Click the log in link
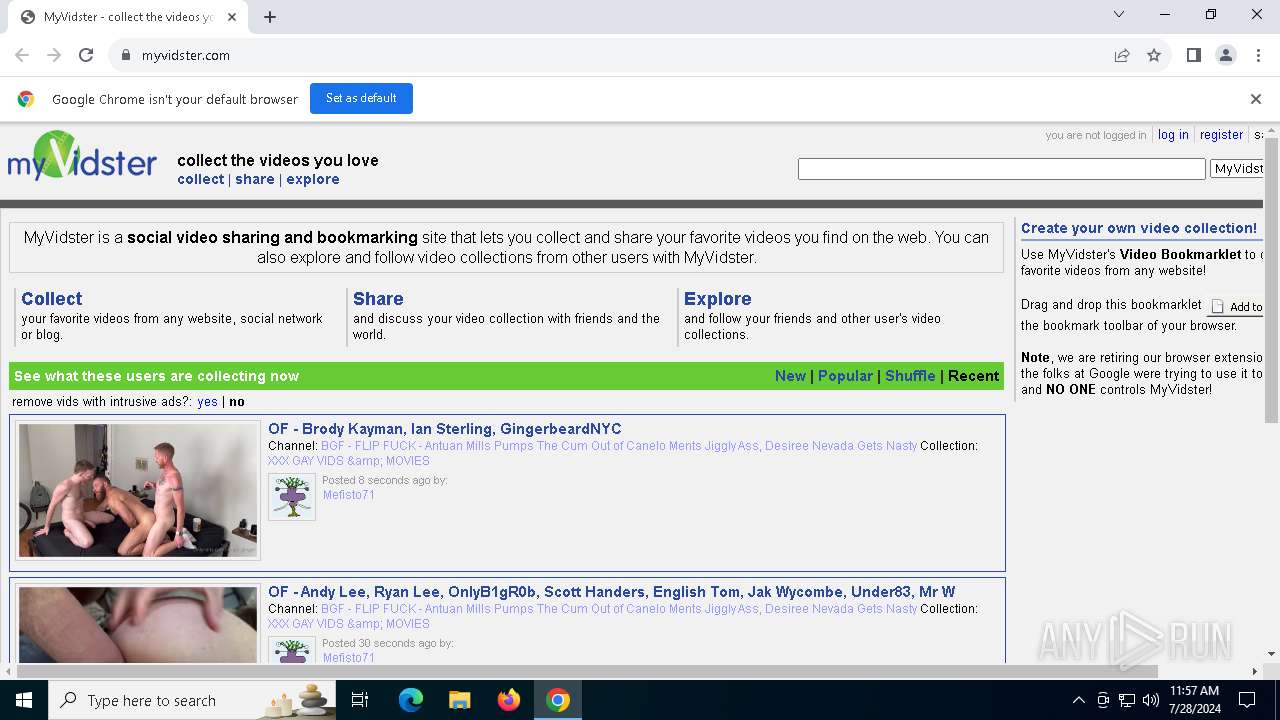The image size is (1280, 720). pyautogui.click(x=1173, y=135)
